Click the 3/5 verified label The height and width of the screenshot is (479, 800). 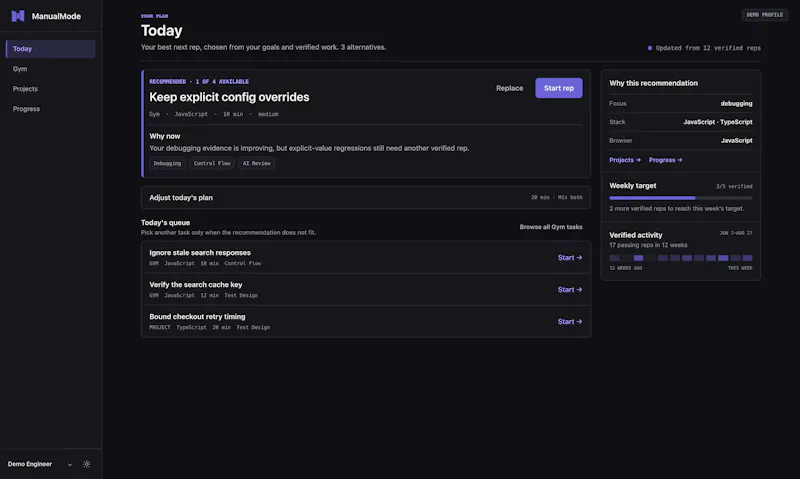[734, 187]
